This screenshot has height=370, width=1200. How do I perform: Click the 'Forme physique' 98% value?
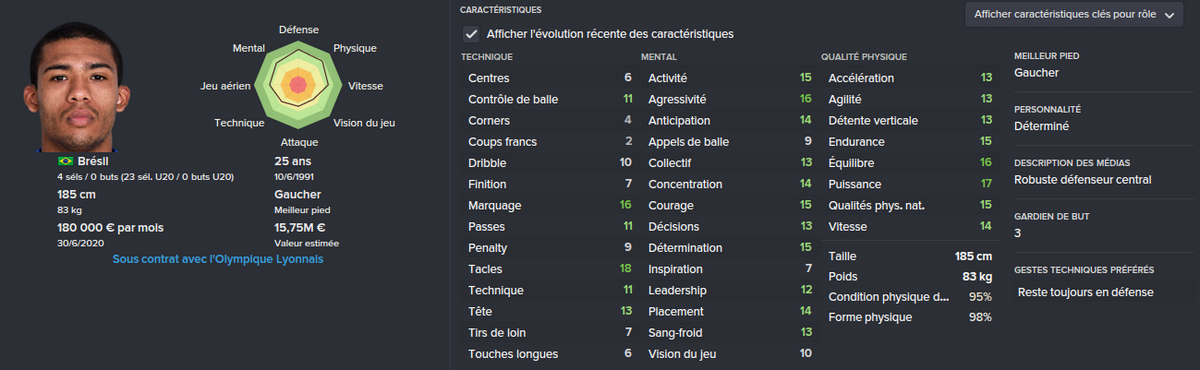click(980, 317)
